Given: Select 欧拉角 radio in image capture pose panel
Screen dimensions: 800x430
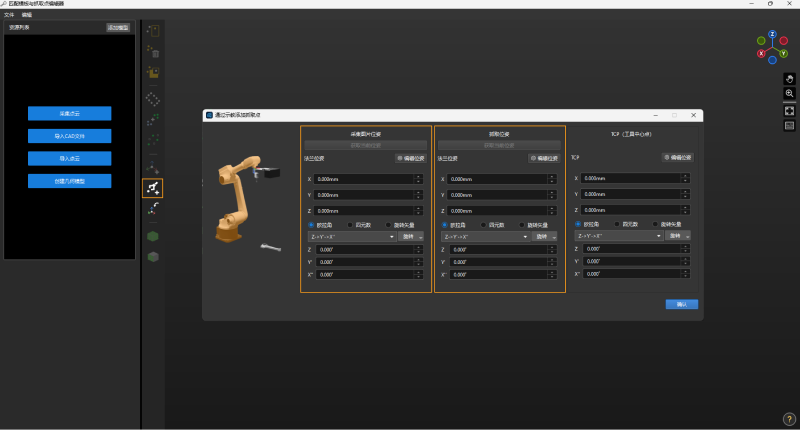Looking at the screenshot, I should point(311,225).
